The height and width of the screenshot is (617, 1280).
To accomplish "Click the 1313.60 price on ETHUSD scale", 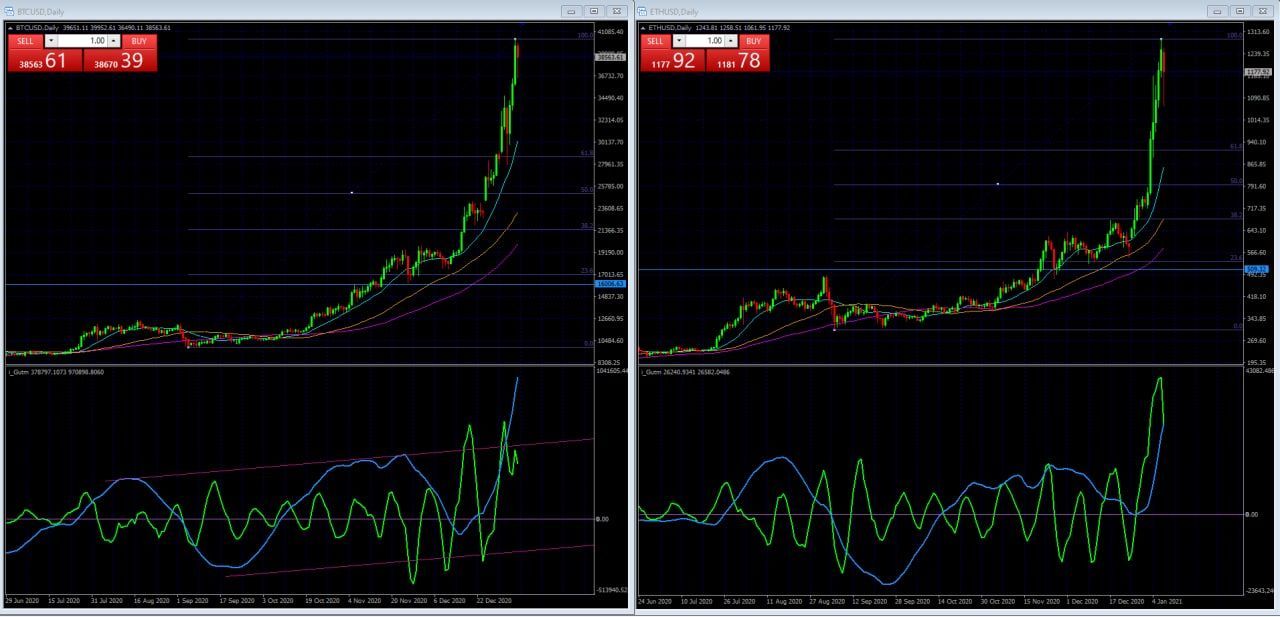I will (x=1259, y=31).
